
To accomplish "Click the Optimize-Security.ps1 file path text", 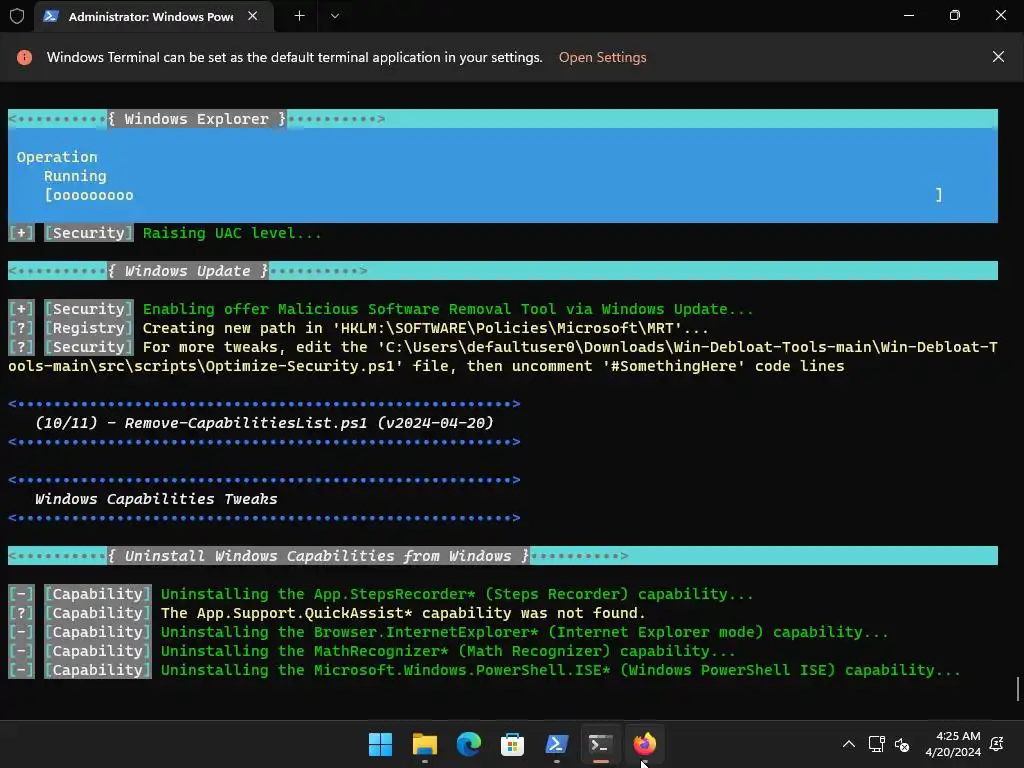I will (503, 357).
